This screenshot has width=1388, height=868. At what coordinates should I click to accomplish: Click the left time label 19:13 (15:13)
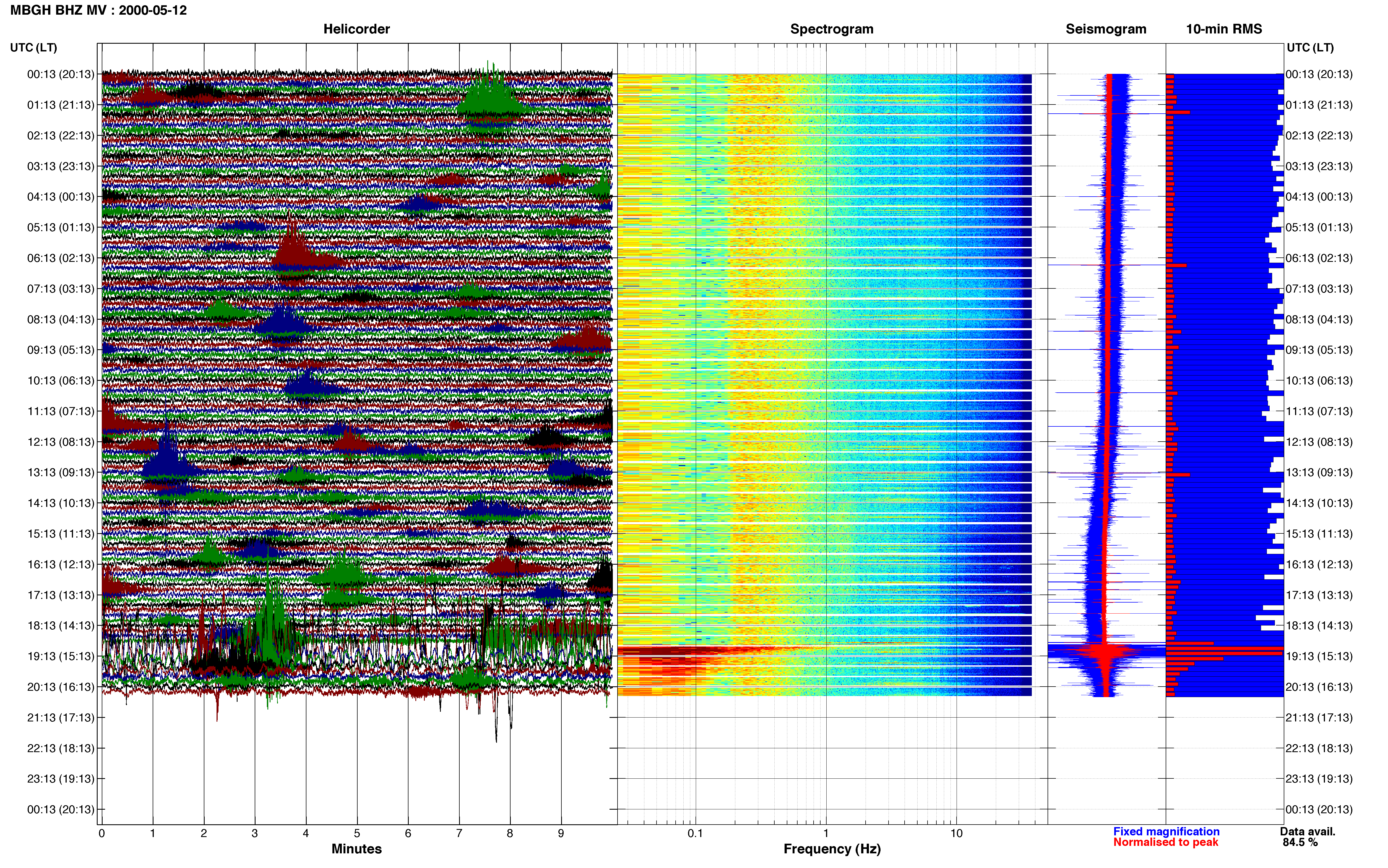click(60, 656)
